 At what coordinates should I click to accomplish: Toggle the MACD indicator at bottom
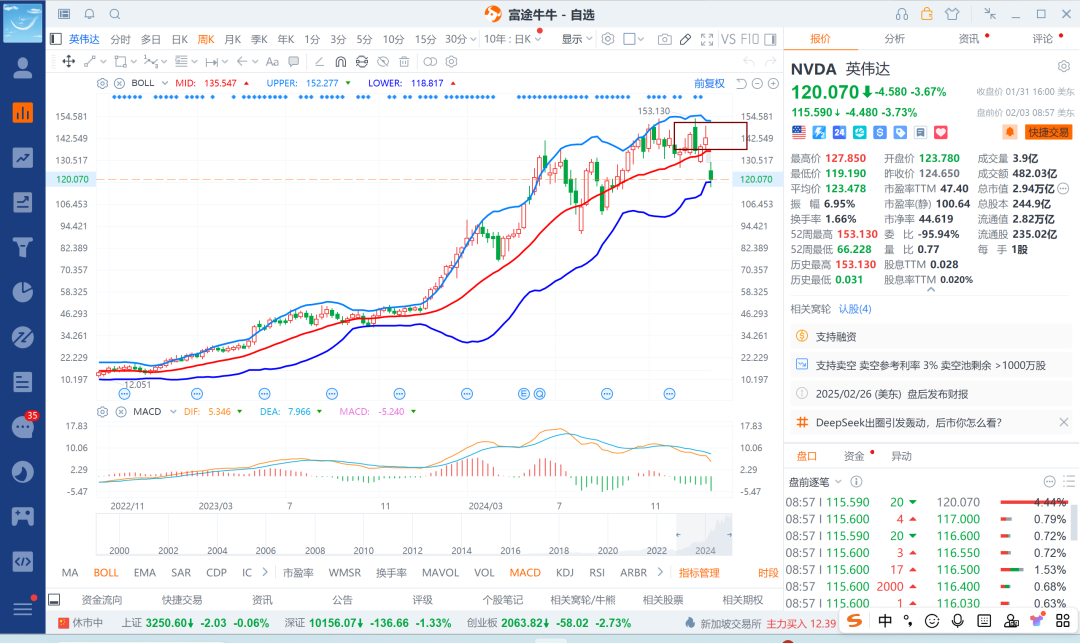point(525,573)
